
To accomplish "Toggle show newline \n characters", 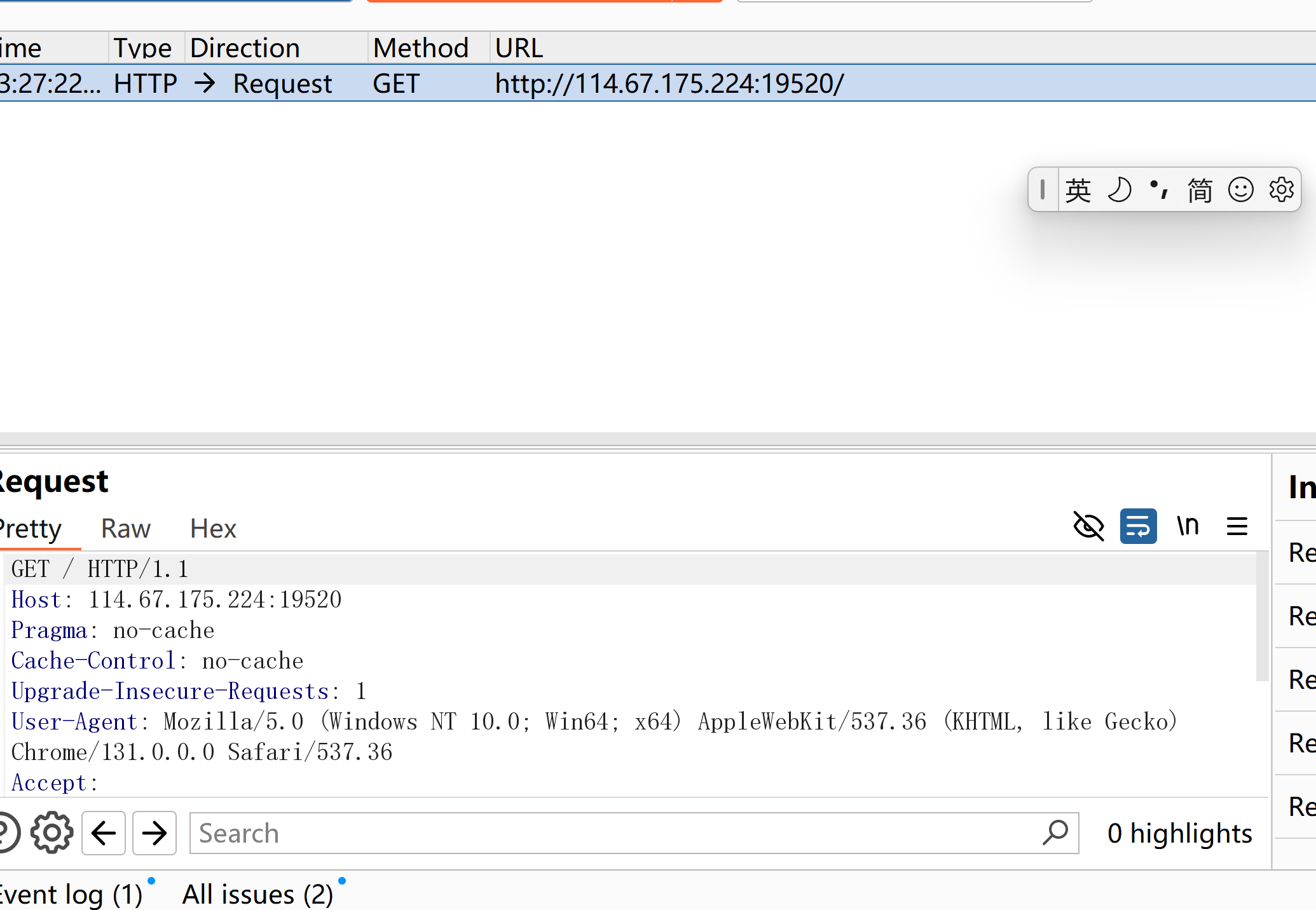I will pyautogui.click(x=1187, y=526).
